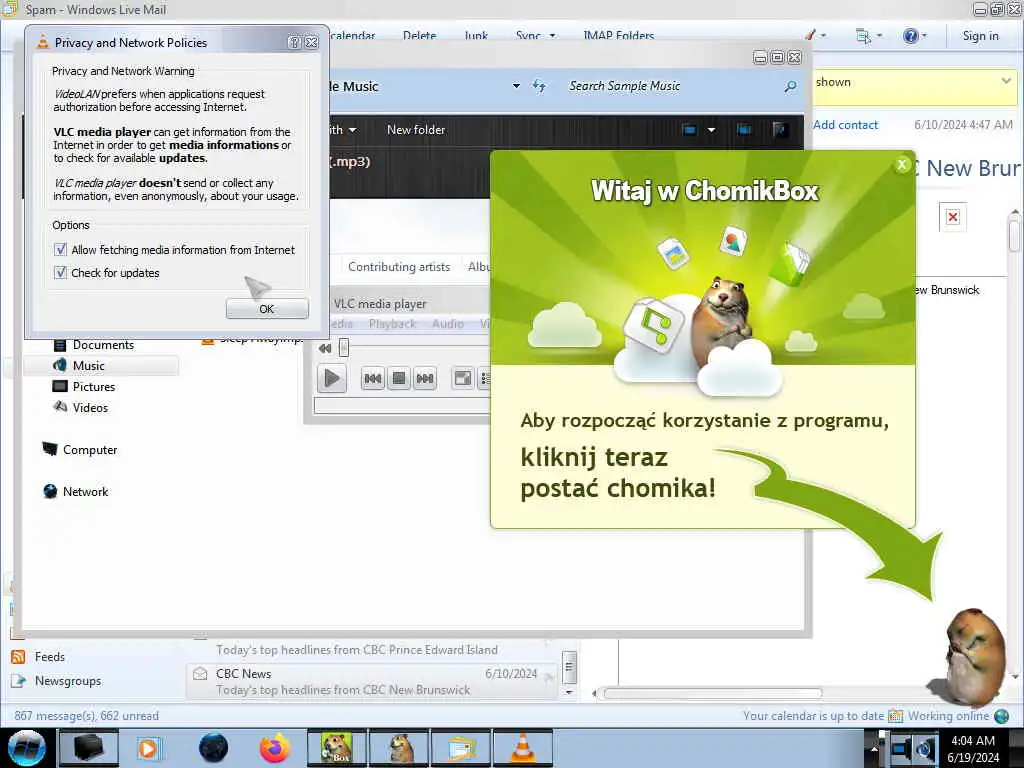Click the Explorer help icon at the toolbar end
This screenshot has width=1024, height=768.
click(x=780, y=129)
